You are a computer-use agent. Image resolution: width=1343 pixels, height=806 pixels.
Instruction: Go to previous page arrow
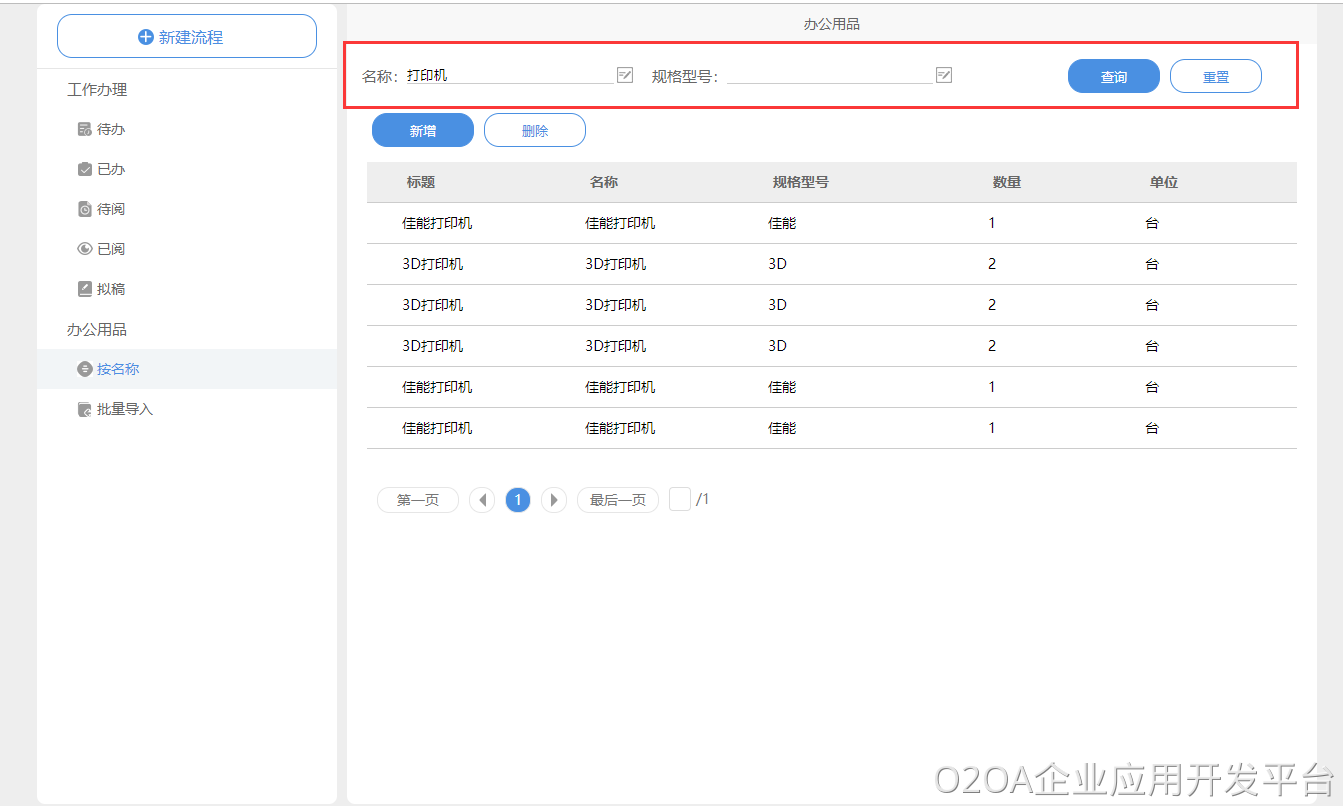[482, 500]
